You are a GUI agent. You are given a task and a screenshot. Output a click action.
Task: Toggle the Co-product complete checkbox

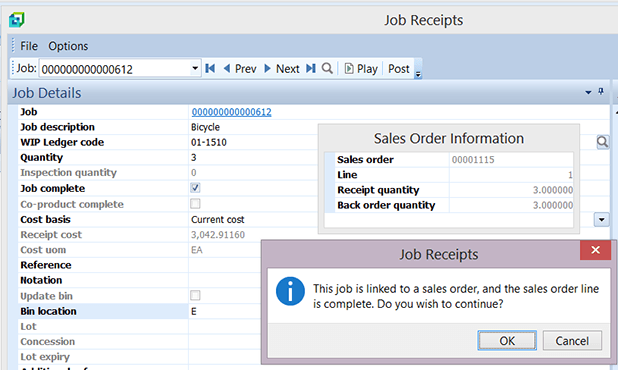[195, 204]
